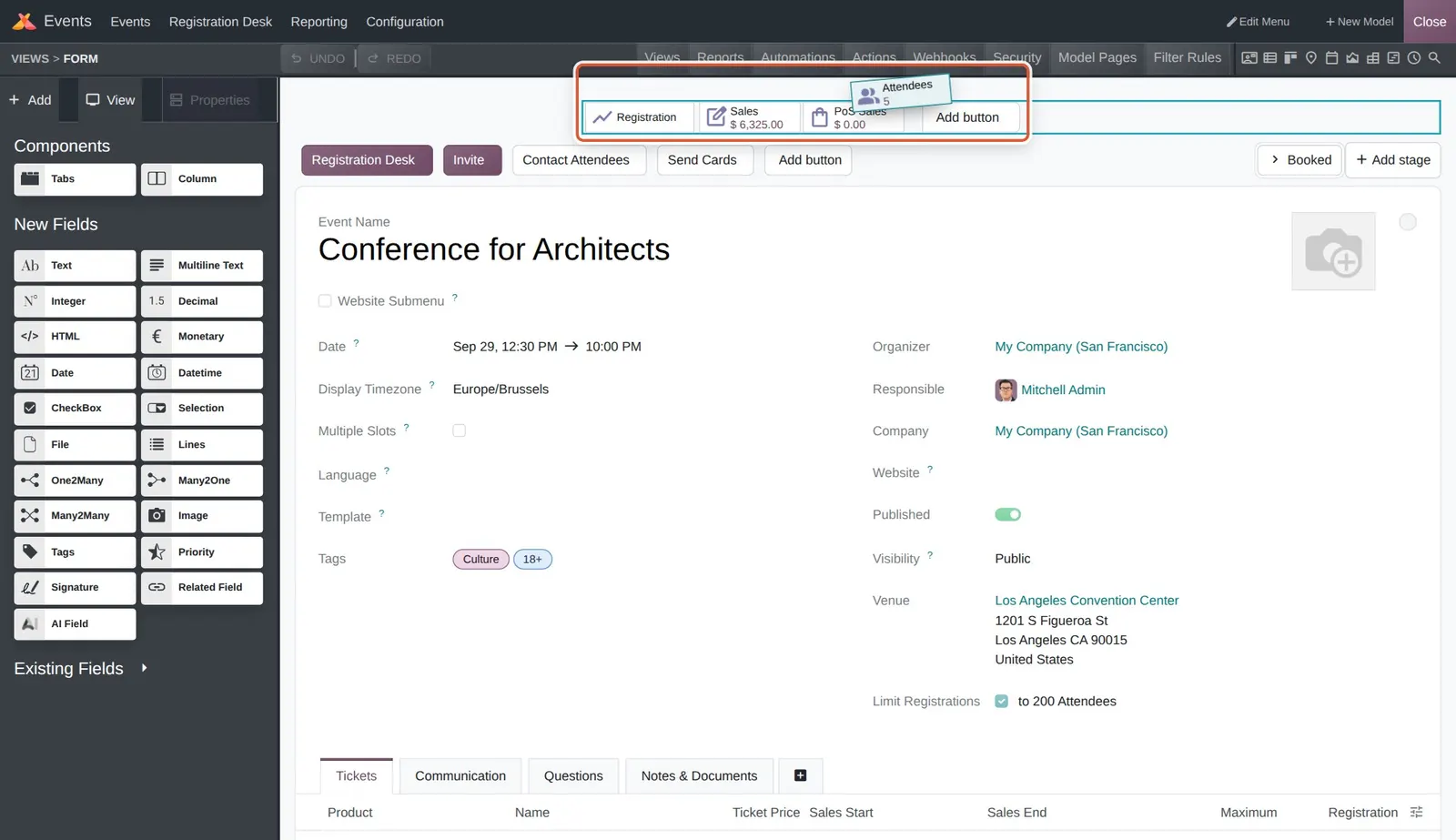
Task: Open the ticket table column options icon
Action: (1416, 813)
